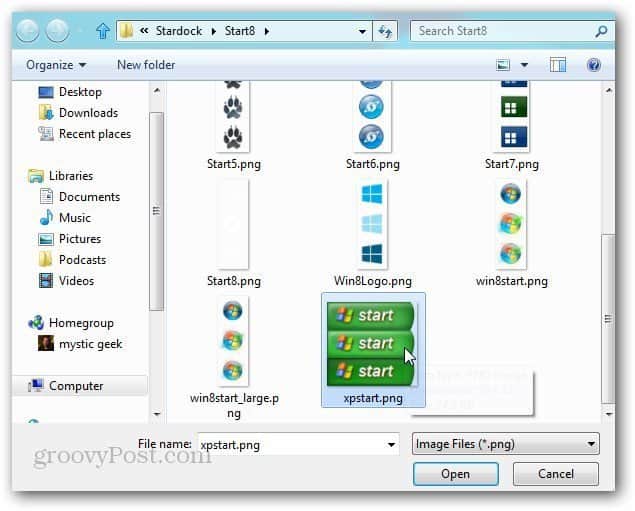Click the Forward navigation arrow
635x511 pixels.
point(57,31)
